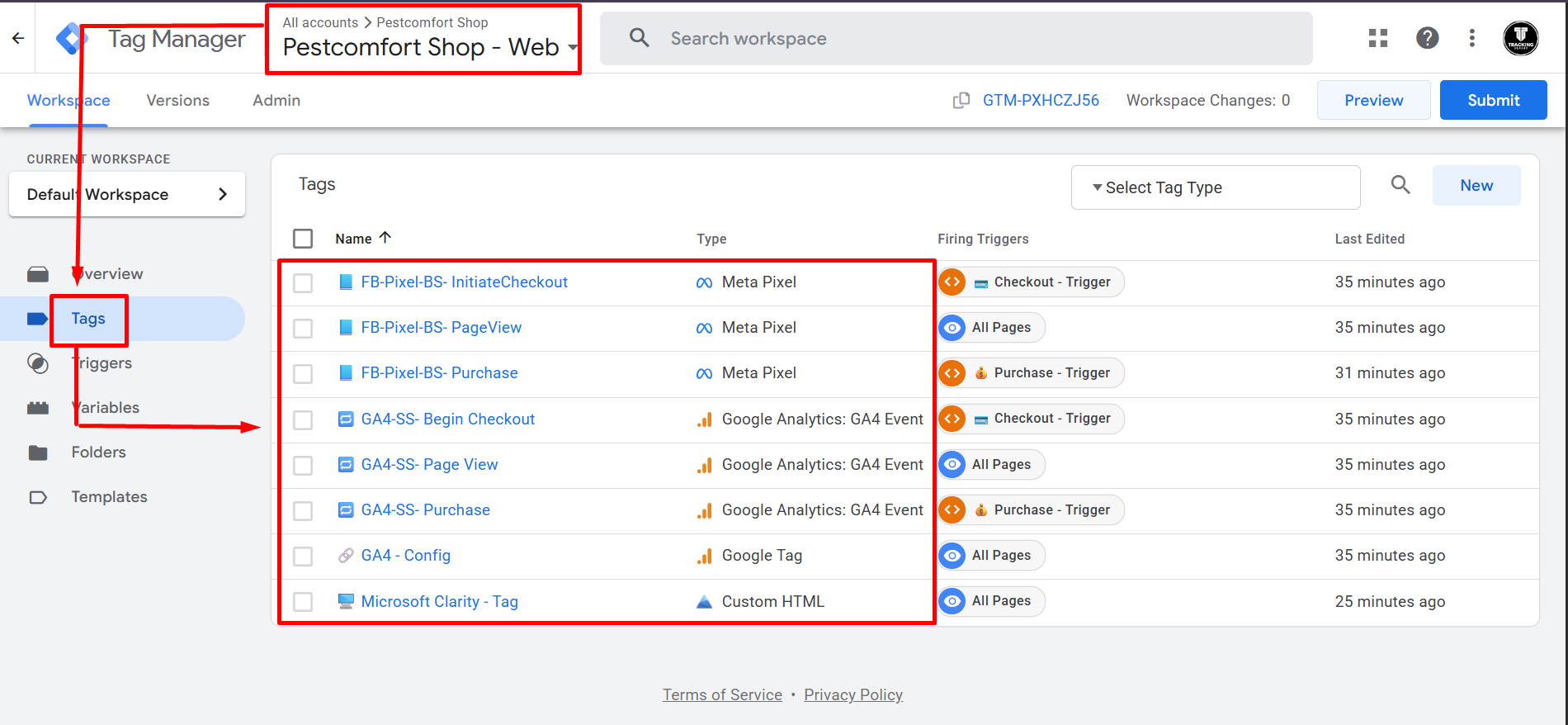The width and height of the screenshot is (1568, 725).
Task: Expand the Default Workspace selector
Action: (127, 194)
